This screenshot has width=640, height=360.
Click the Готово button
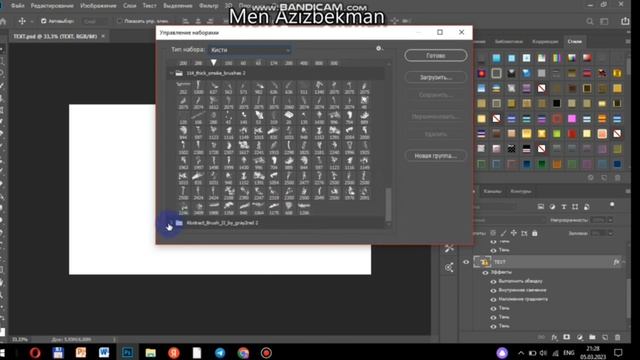coord(436,56)
